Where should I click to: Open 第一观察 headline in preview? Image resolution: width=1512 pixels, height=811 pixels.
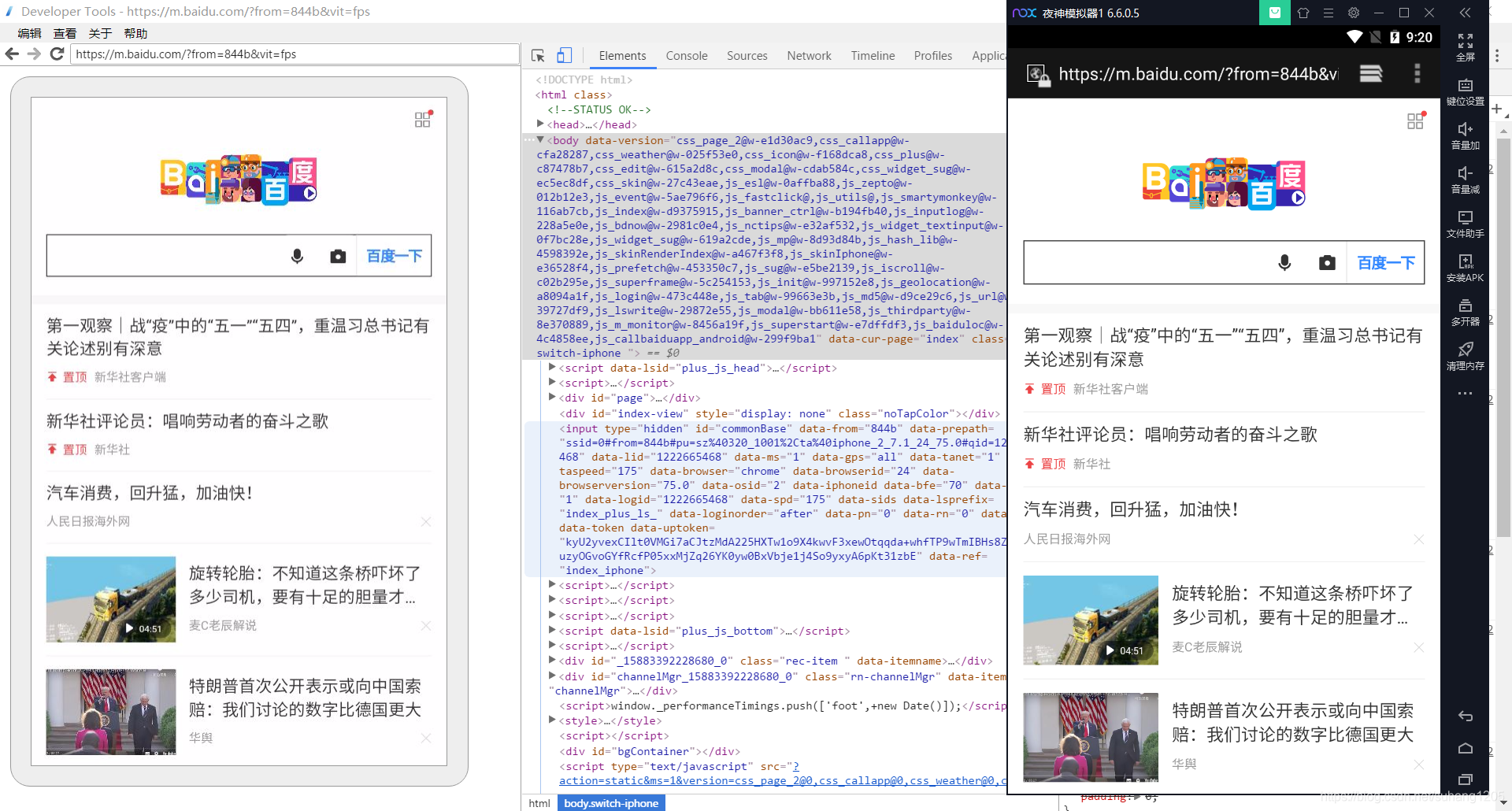tap(238, 337)
